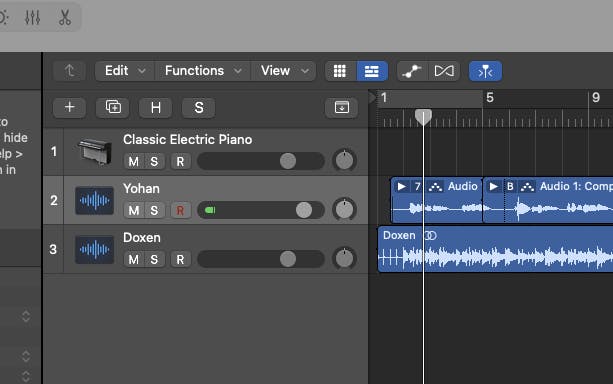Image resolution: width=613 pixels, height=384 pixels.
Task: Select track number 3 header
Action: click(54, 249)
